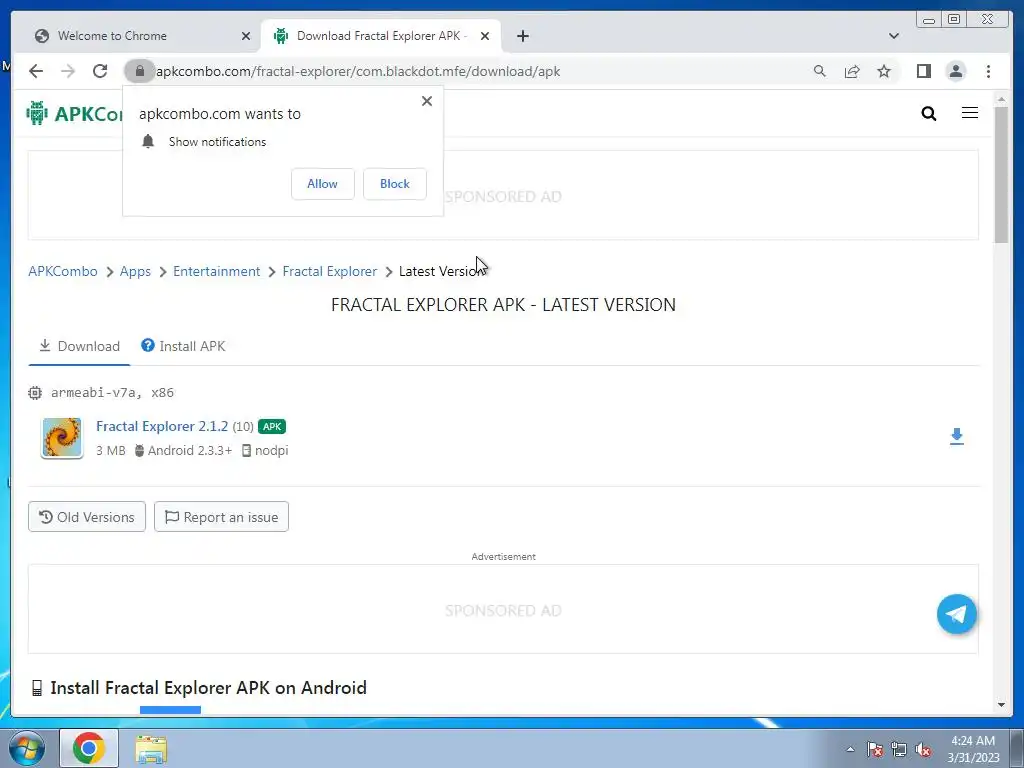Dismiss the notification permission popup
The width and height of the screenshot is (1024, 768).
(x=426, y=101)
